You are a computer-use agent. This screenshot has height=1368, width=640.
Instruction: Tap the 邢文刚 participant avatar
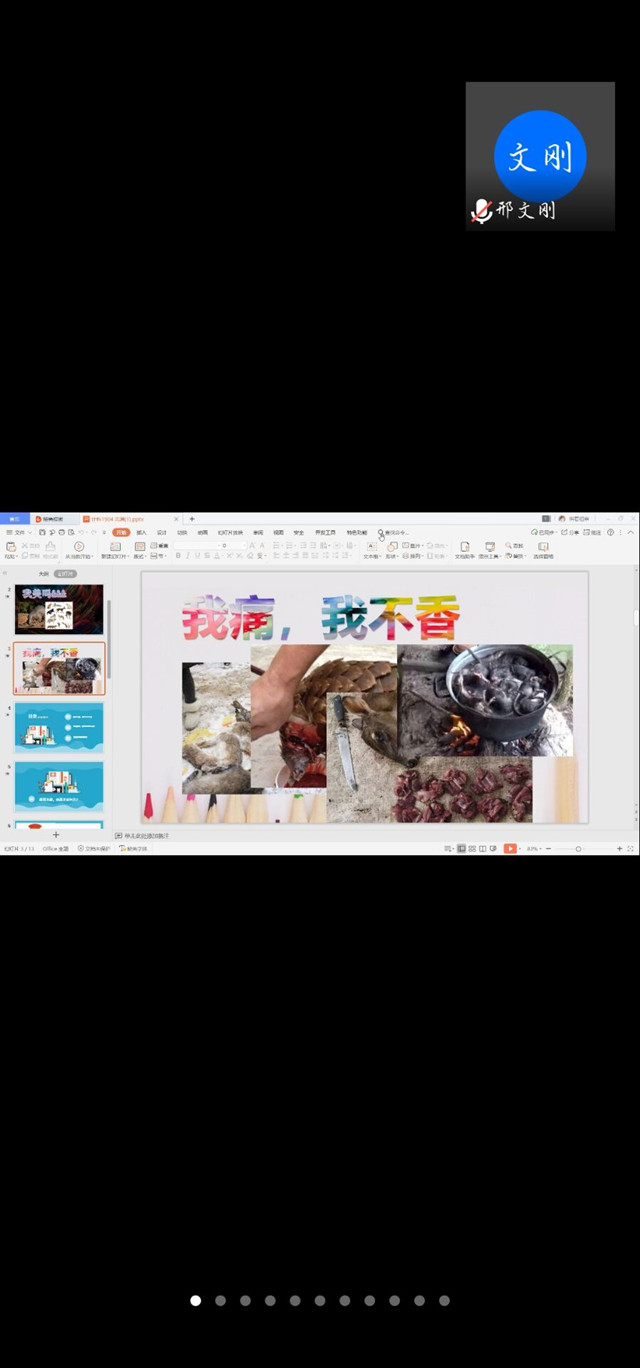540,156
